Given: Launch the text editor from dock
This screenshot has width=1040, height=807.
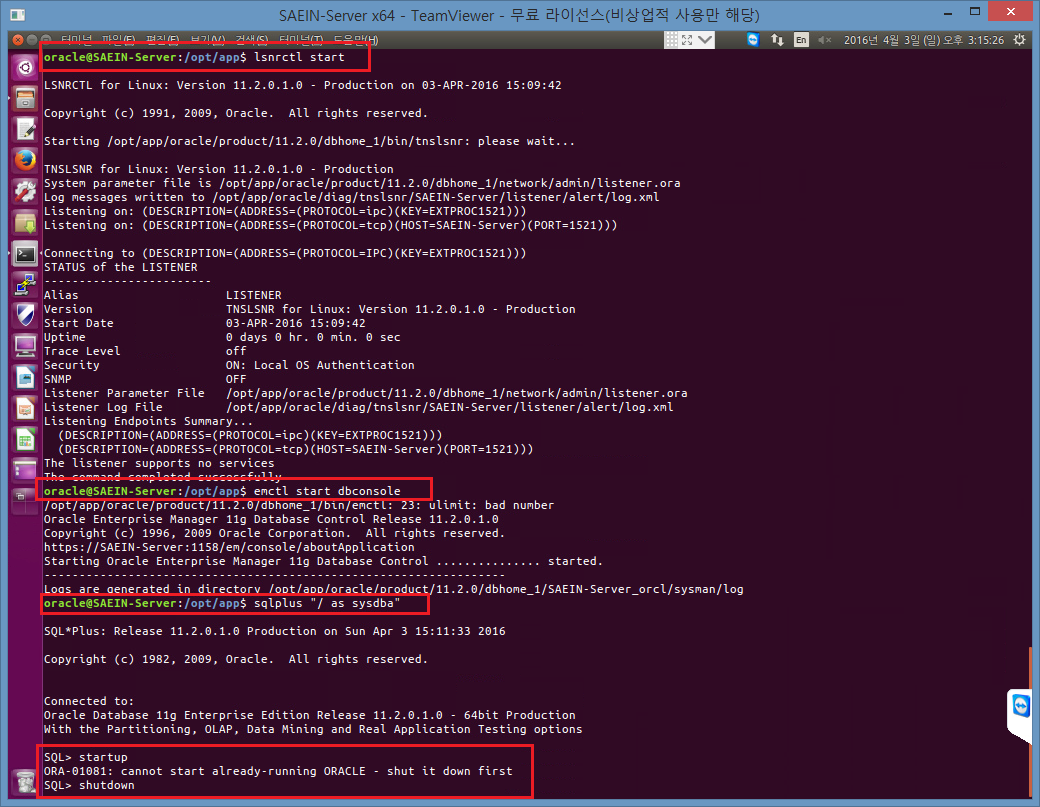Looking at the screenshot, I should pyautogui.click(x=25, y=130).
